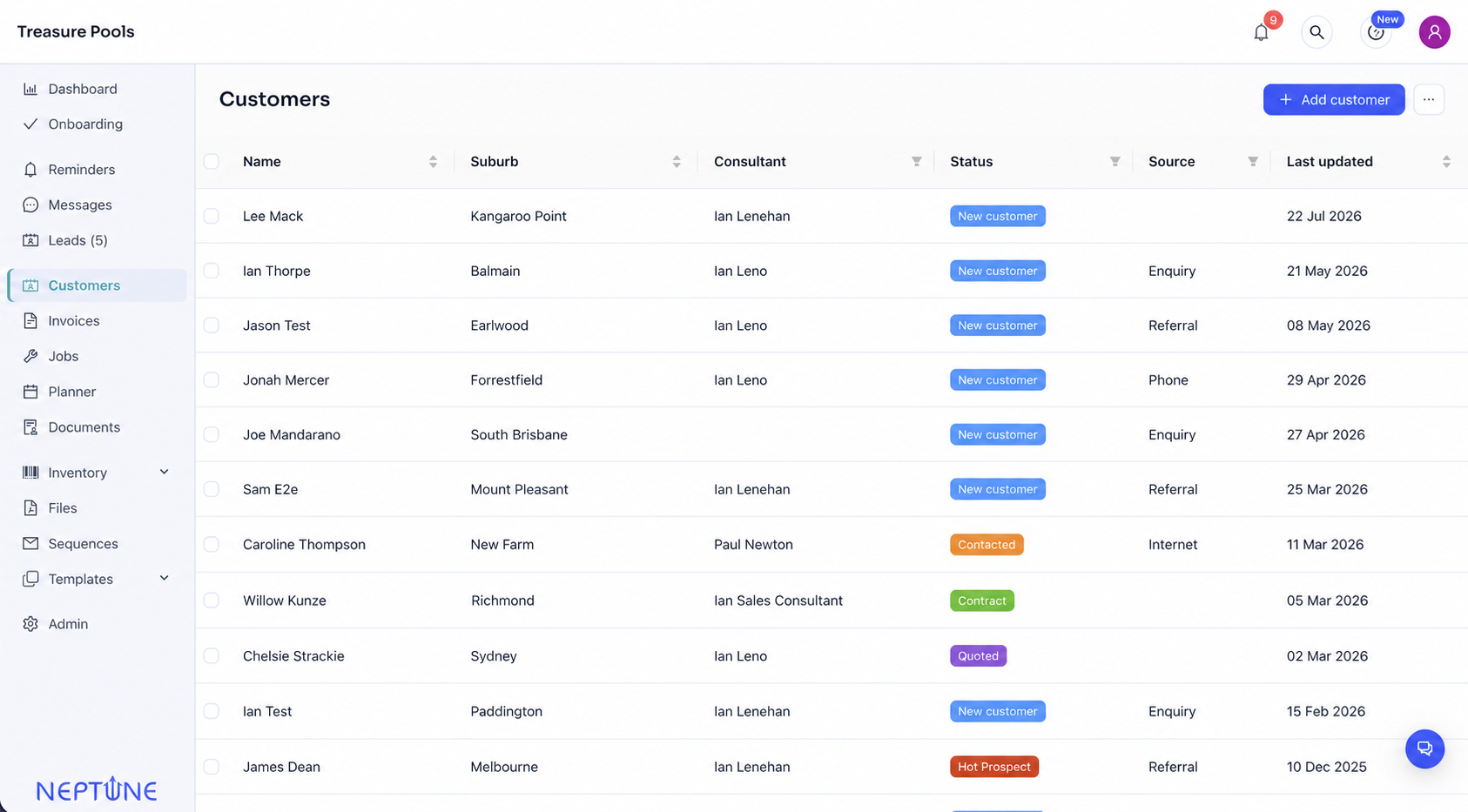Click the Inventory barcode icon
Screen dimensions: 1468x812
30,473
